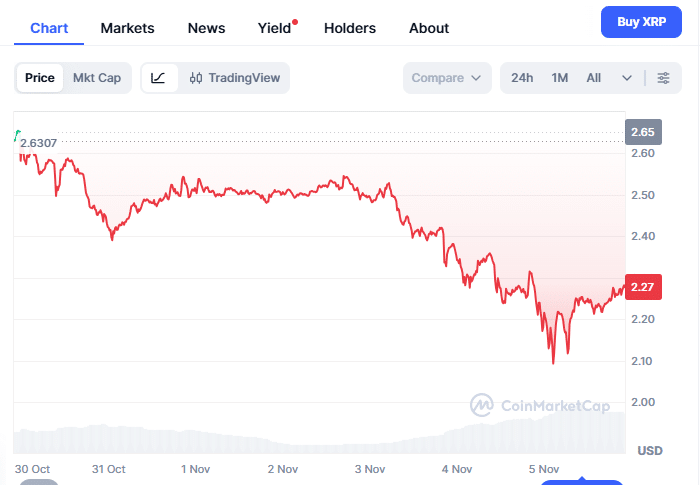
Task: Switch chart to Mkt Cap
Action: coord(97,78)
